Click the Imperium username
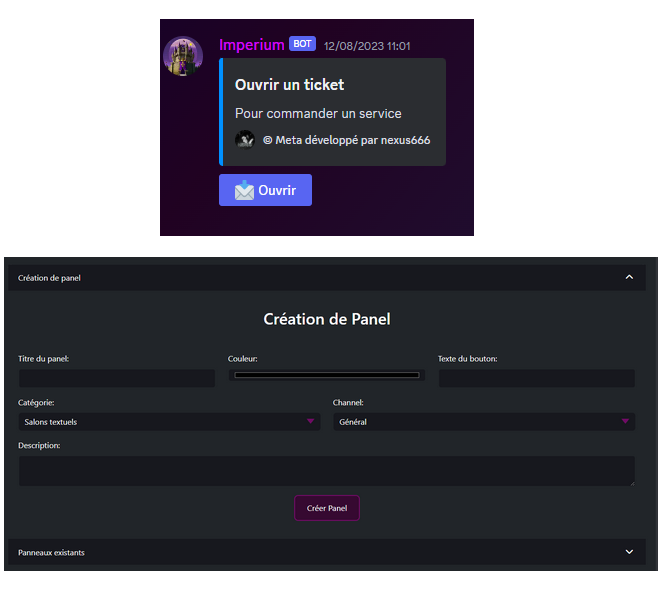 pyautogui.click(x=252, y=44)
